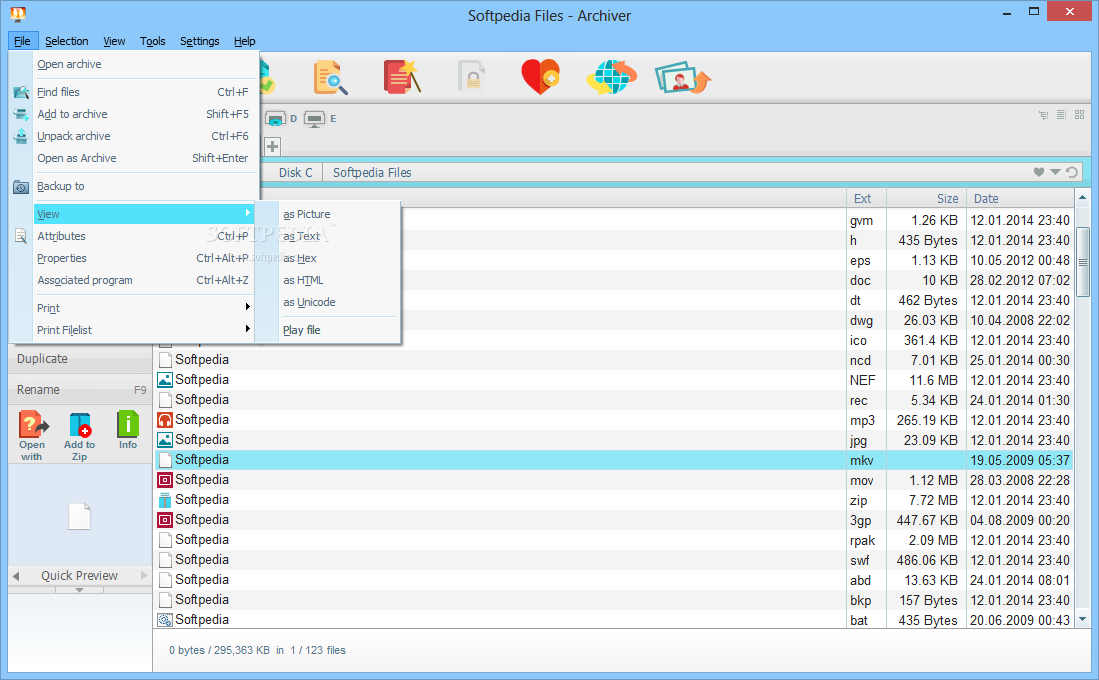Screen dimensions: 1099x680
Task: Click the mp3 file headphones icon
Action: tap(165, 420)
